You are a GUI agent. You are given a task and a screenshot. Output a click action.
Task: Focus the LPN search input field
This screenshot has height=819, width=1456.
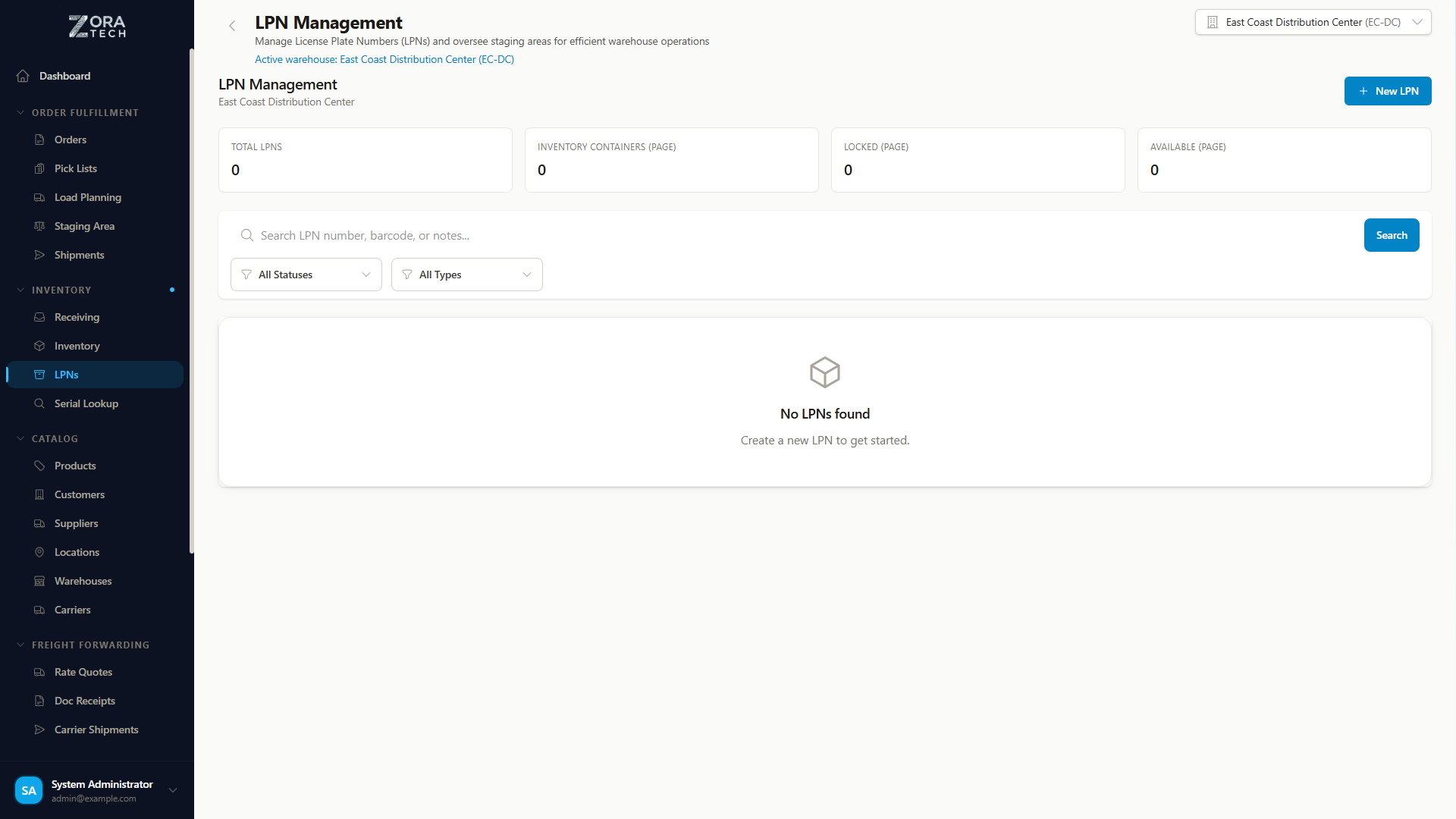pyautogui.click(x=804, y=235)
